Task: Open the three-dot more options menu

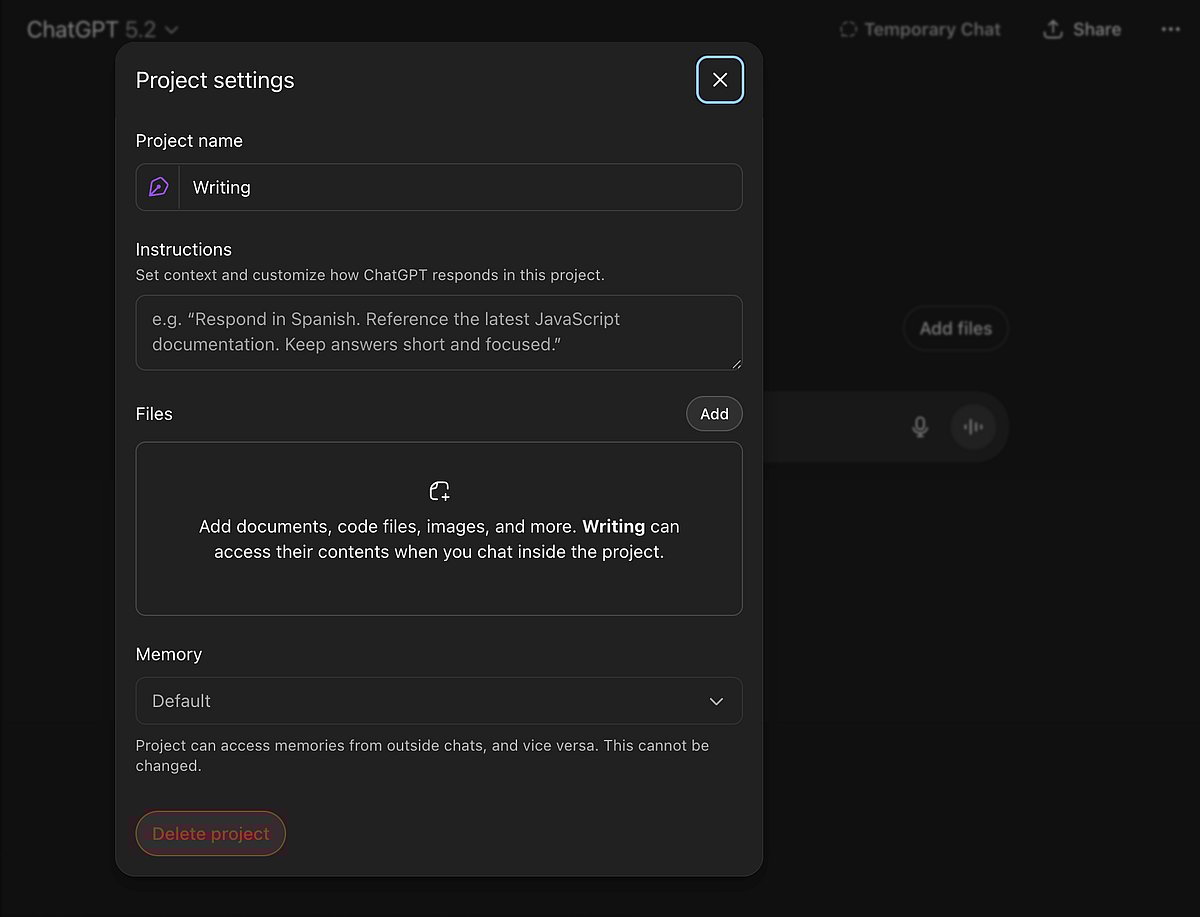Action: coord(1170,30)
